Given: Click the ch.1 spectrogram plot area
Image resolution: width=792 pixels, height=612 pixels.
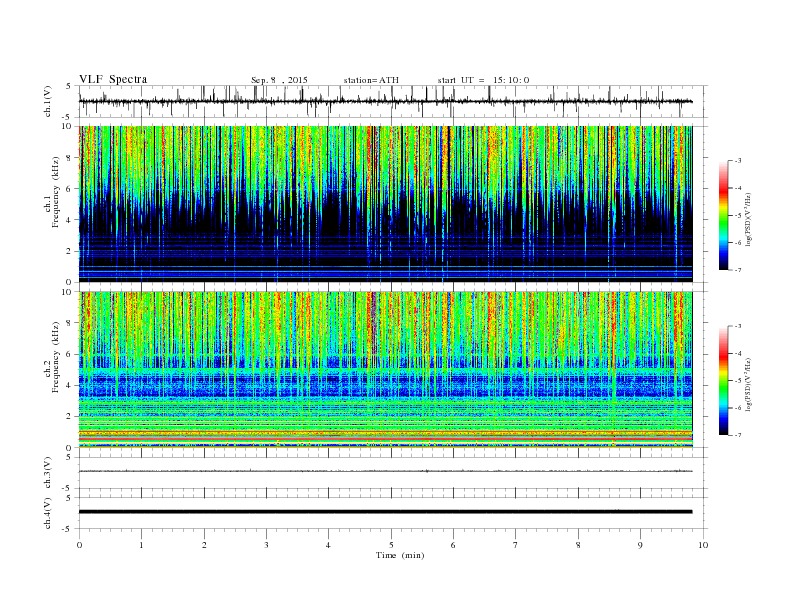Looking at the screenshot, I should [x=386, y=204].
